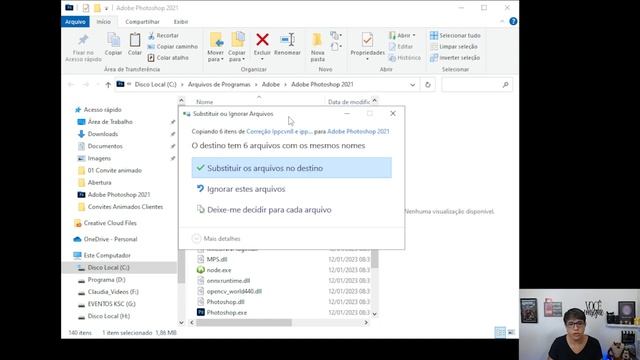640x360 pixels.
Task: Click the red Excluir X icon
Action: click(262, 40)
